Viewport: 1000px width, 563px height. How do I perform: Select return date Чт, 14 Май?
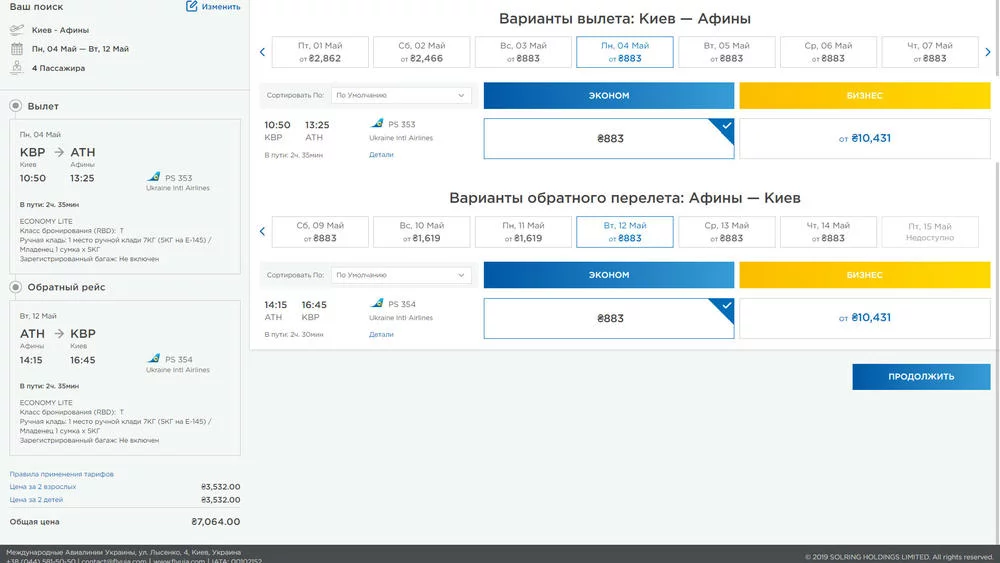click(828, 231)
